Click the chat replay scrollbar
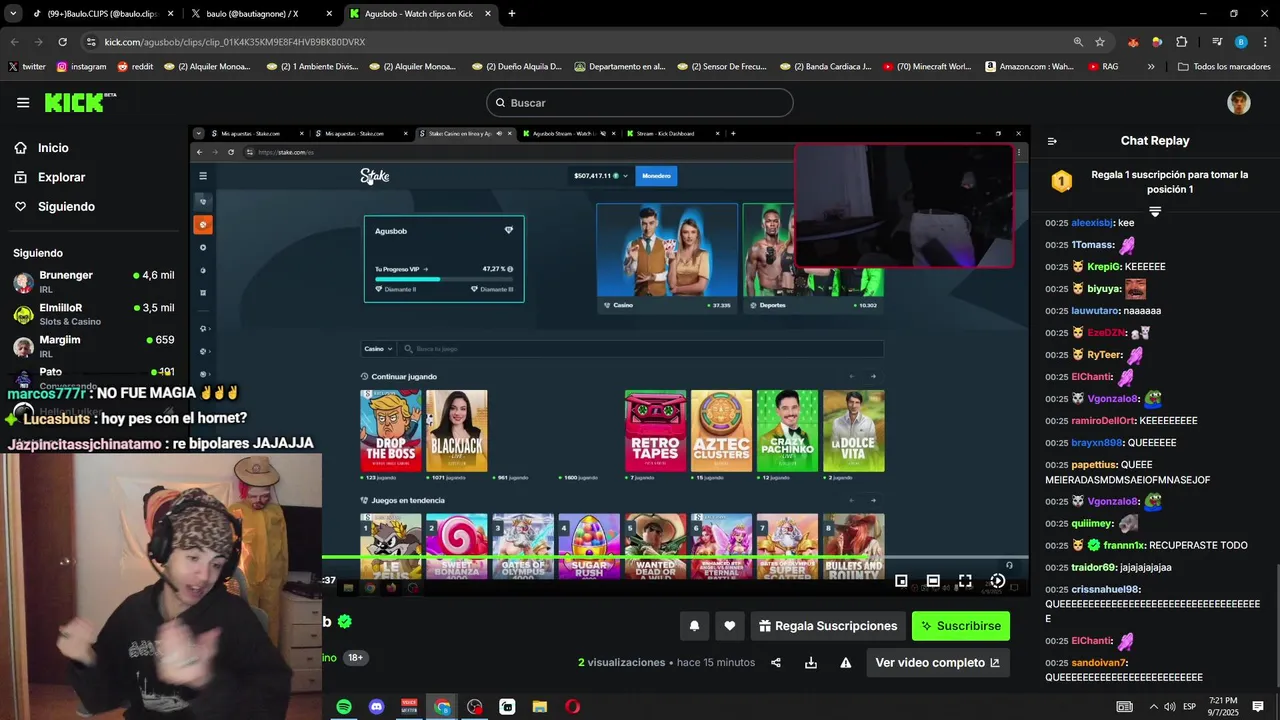The image size is (1280, 720). (x=1276, y=620)
